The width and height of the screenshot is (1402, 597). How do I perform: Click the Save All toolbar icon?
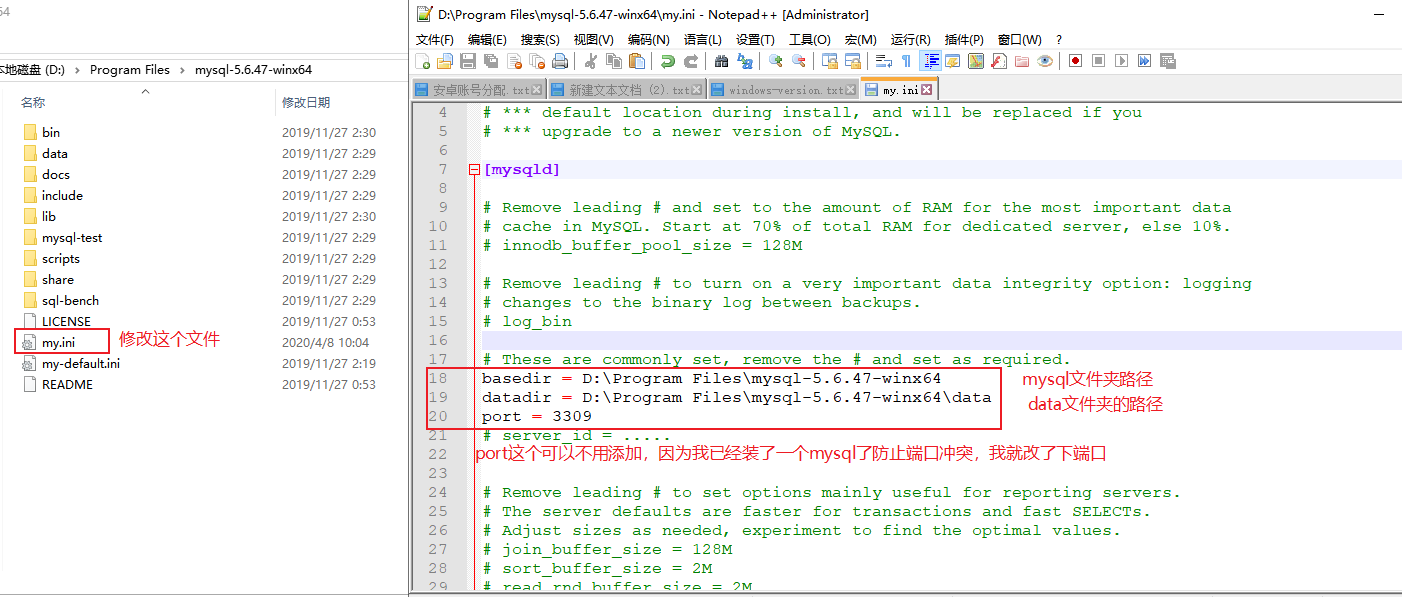click(491, 61)
